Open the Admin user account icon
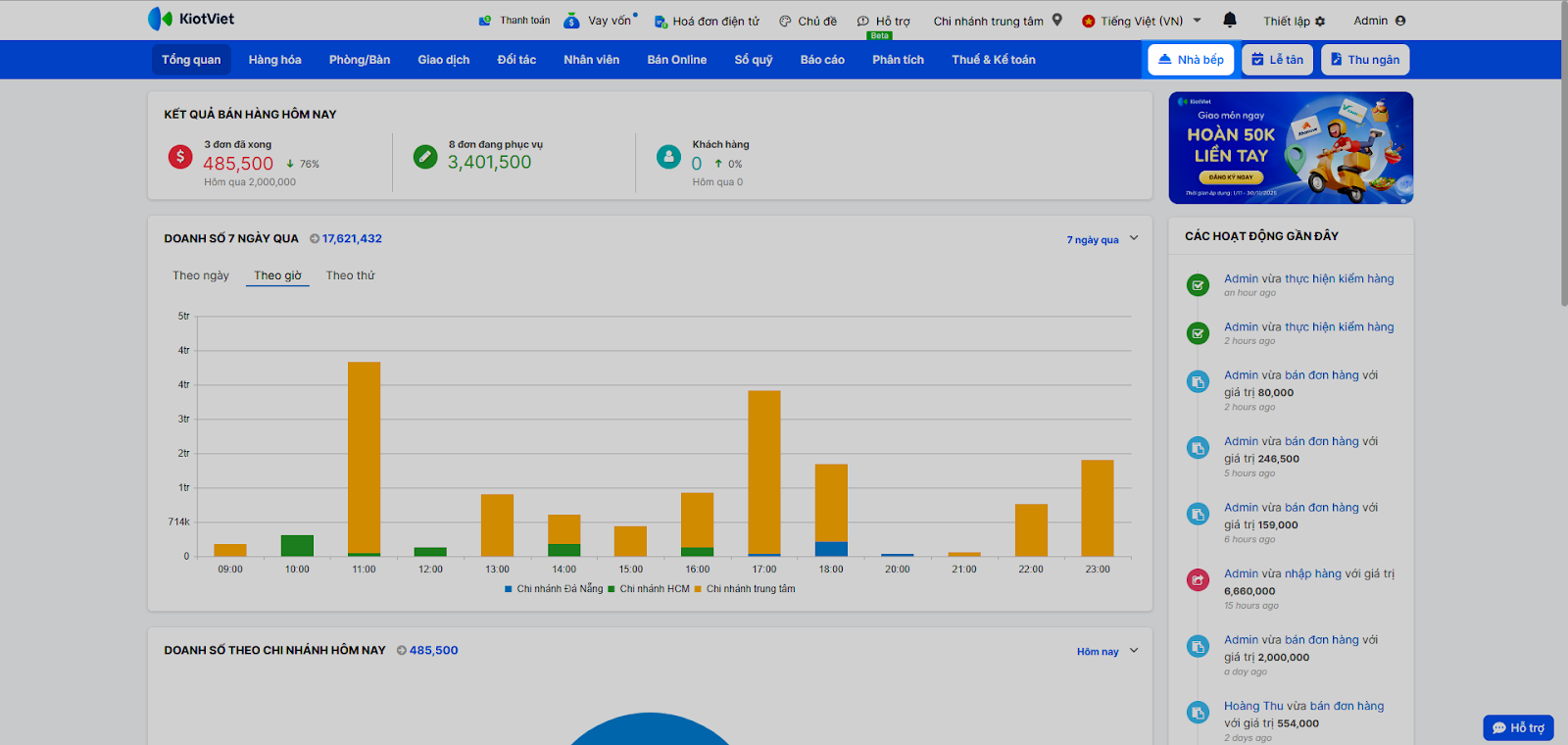 pyautogui.click(x=1399, y=21)
